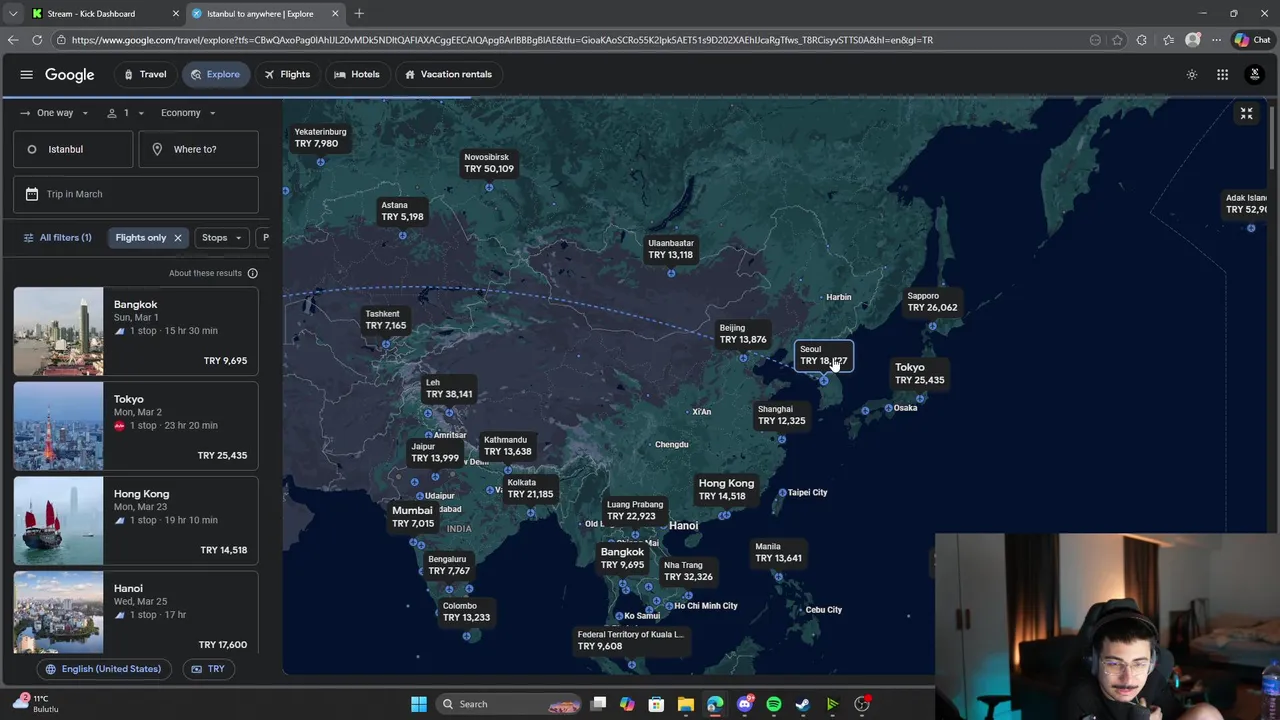Click the taskbar Search box
The width and height of the screenshot is (1280, 720).
pos(510,704)
